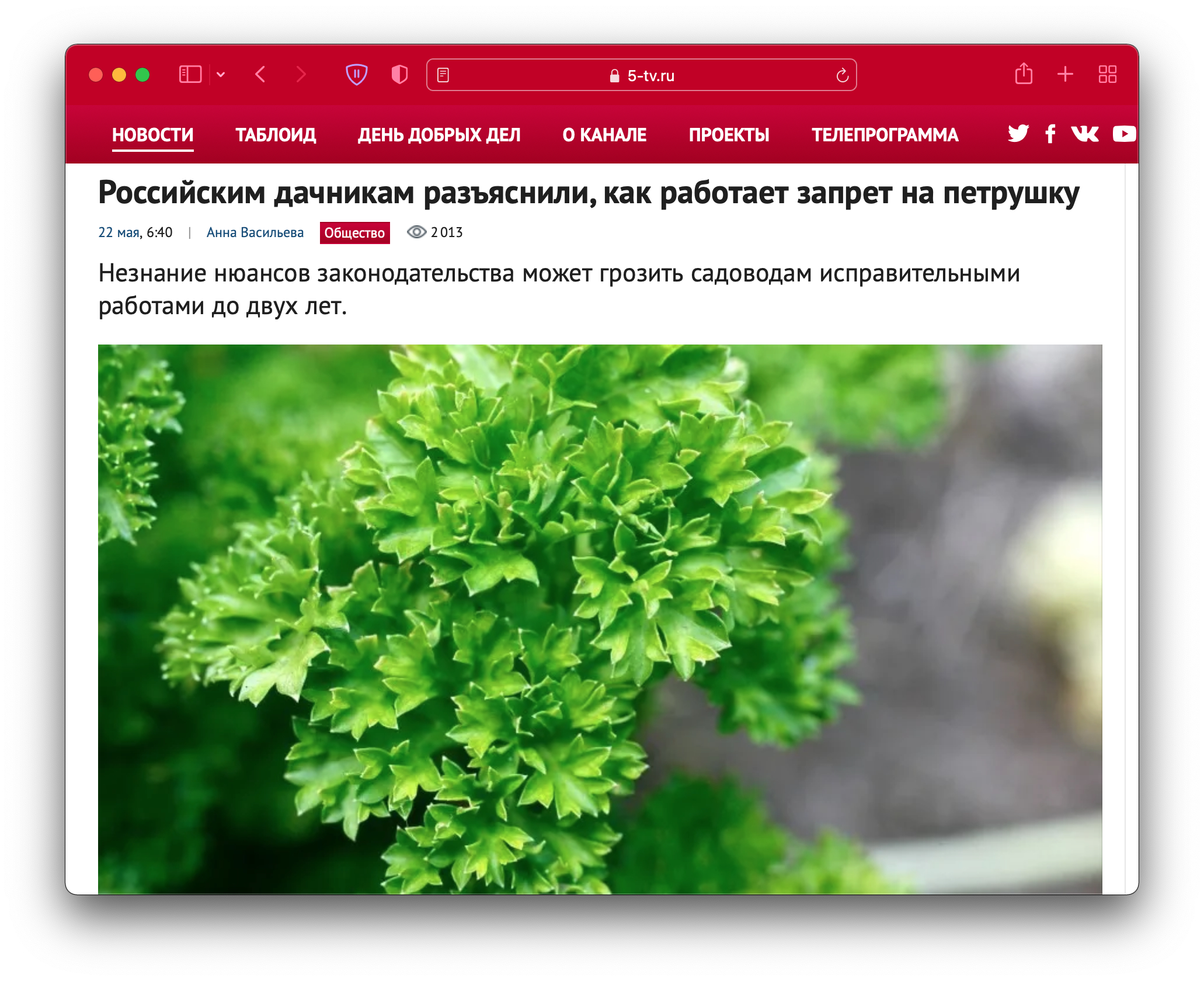Image resolution: width=1204 pixels, height=981 pixels.
Task: Reload the 5-tv.ru page
Action: [842, 75]
